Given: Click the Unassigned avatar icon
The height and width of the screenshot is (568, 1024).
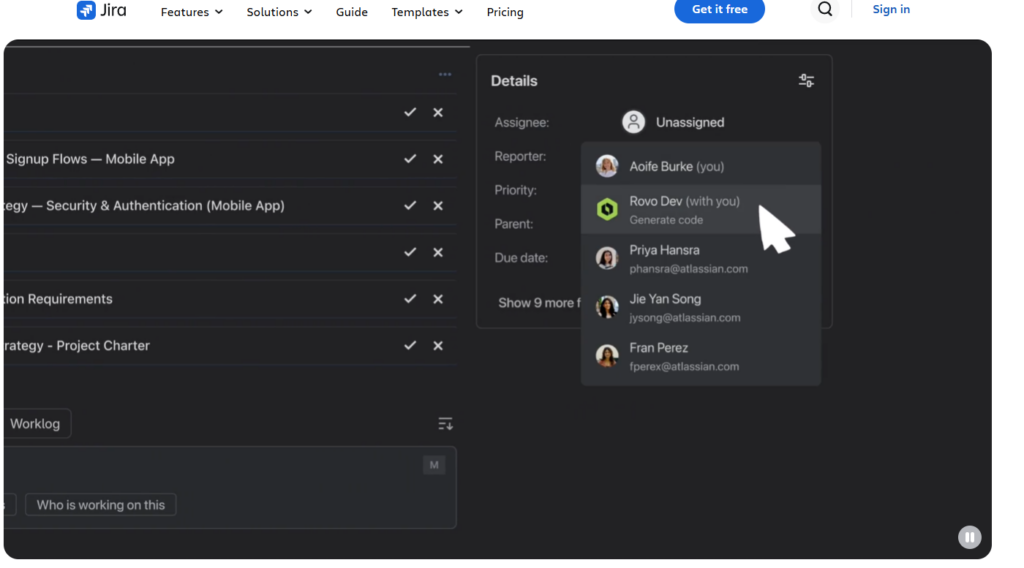Looking at the screenshot, I should (633, 122).
